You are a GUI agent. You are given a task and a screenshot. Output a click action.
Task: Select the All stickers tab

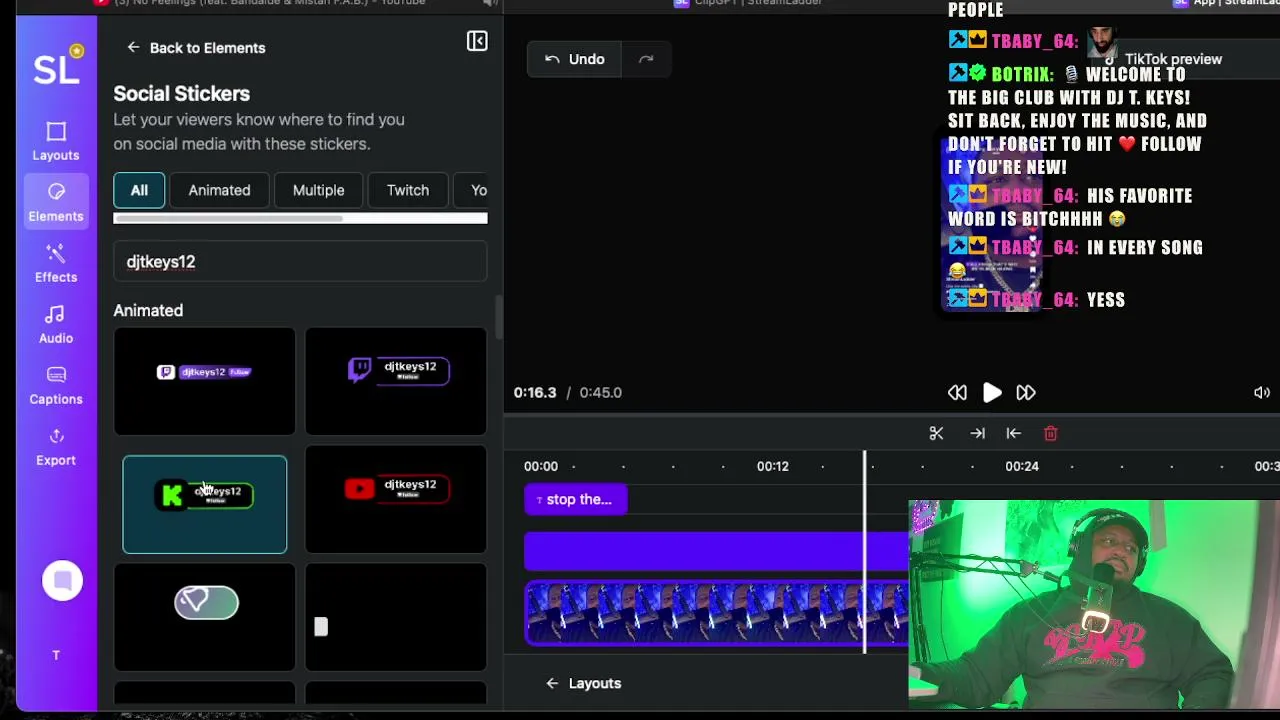[139, 190]
